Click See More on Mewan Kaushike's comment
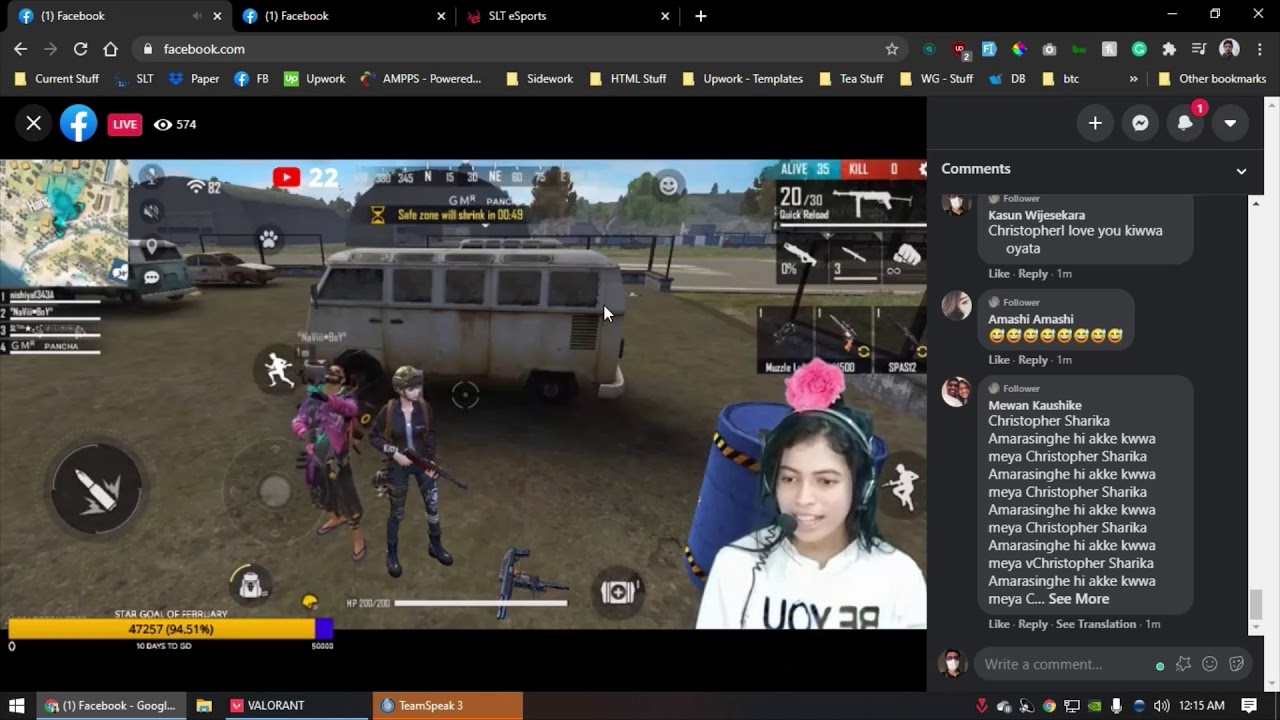The image size is (1280, 720). (1078, 599)
